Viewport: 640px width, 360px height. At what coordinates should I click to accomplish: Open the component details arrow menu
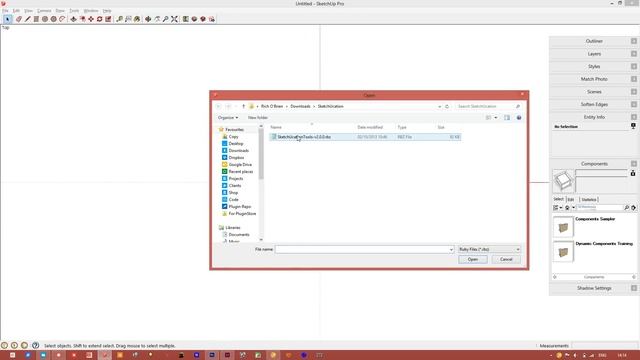633,208
